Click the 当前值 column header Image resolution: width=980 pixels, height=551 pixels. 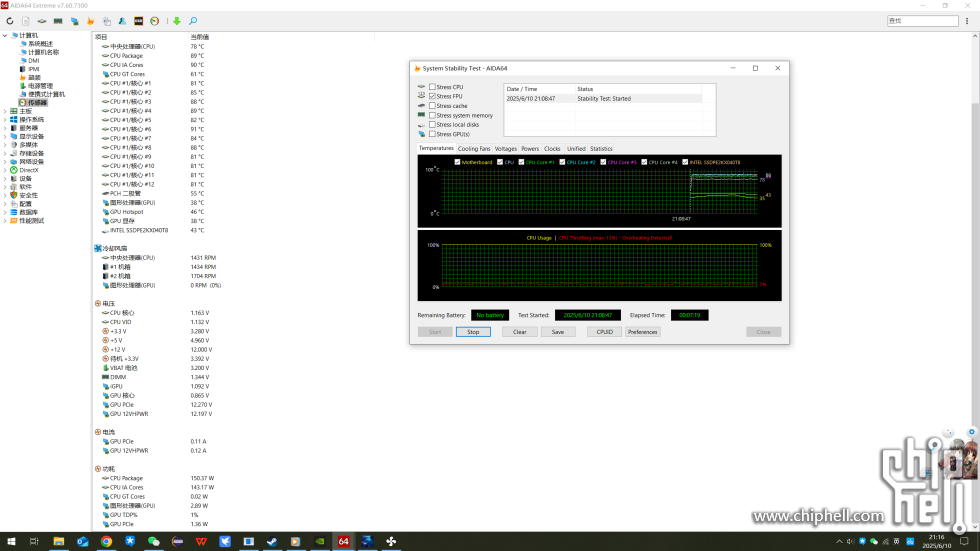[x=199, y=37]
